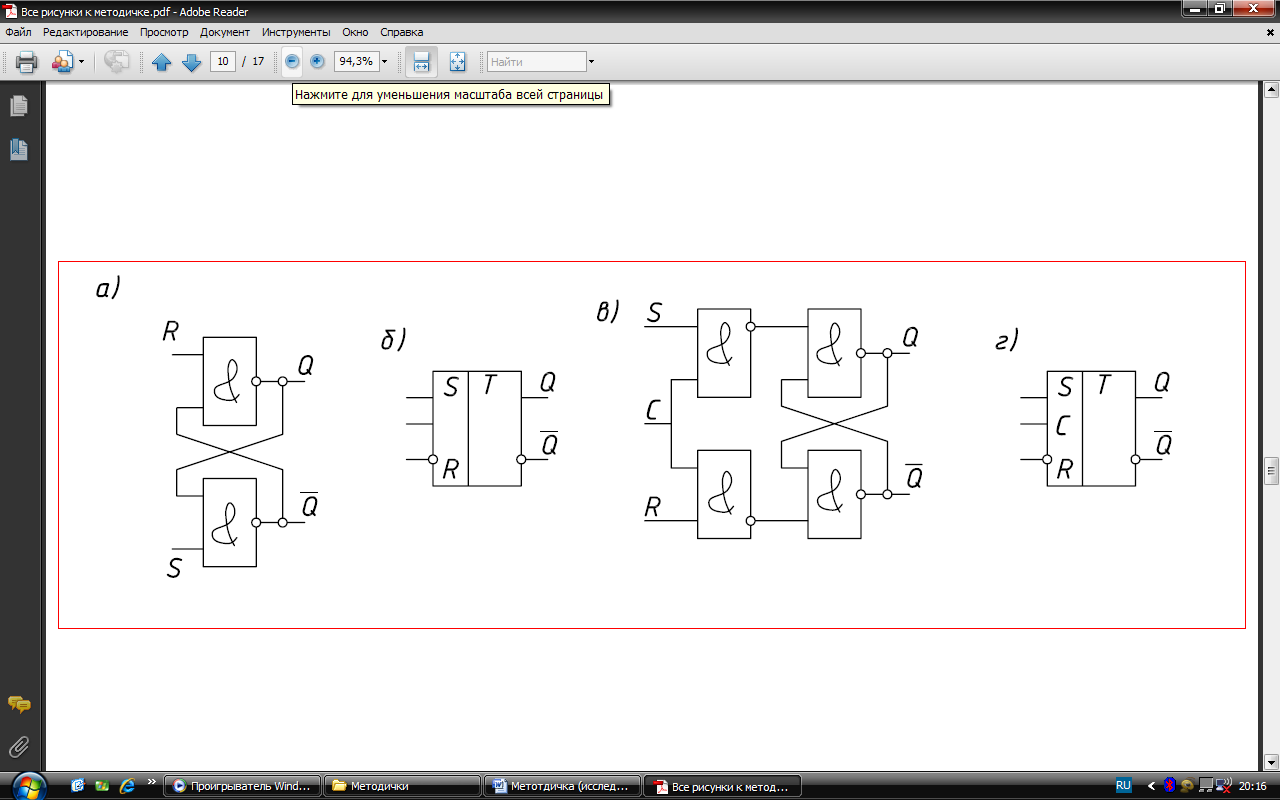Image resolution: width=1280 pixels, height=800 pixels.
Task: Switch to Метотдичка Word taskbar button
Action: point(561,786)
